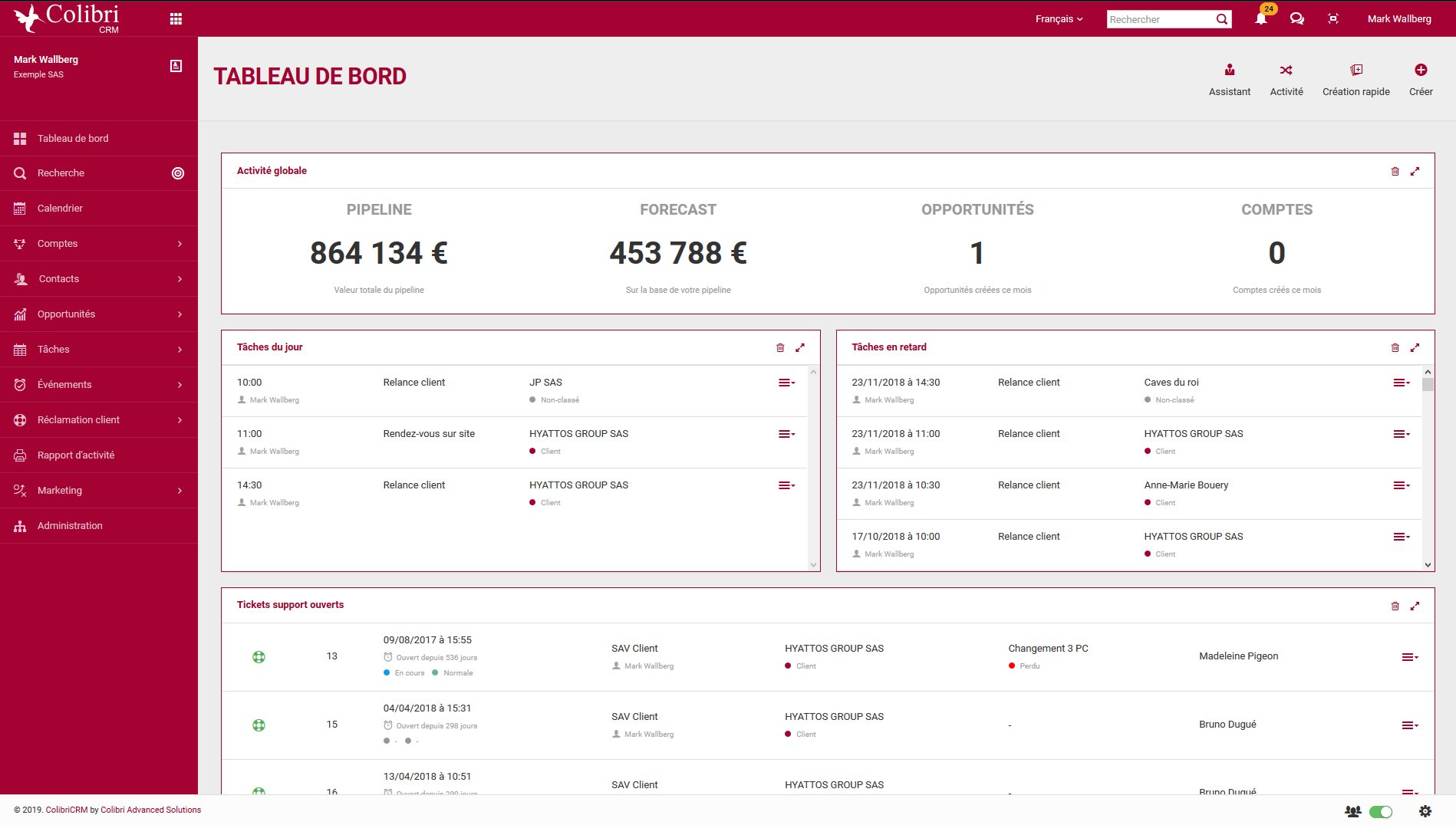Delete the Tickets support ouverts widget
Image resolution: width=1456 pixels, height=825 pixels.
pos(1395,606)
